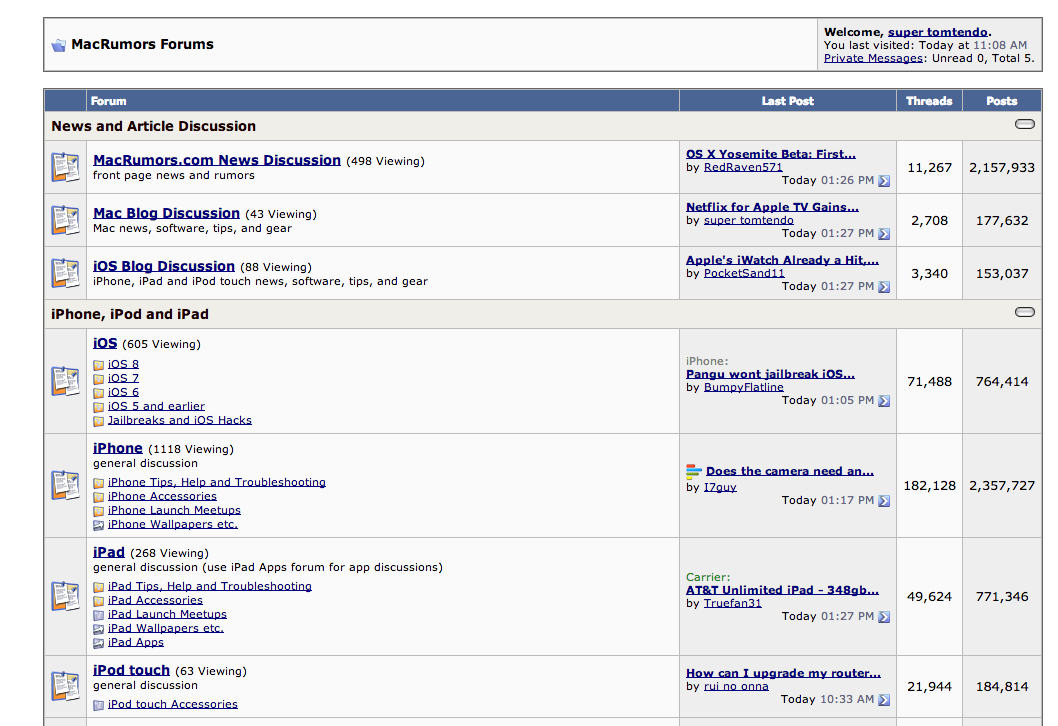Click the forum status icon beside iOS Blog Discussion
1058x726 pixels.
click(65, 273)
